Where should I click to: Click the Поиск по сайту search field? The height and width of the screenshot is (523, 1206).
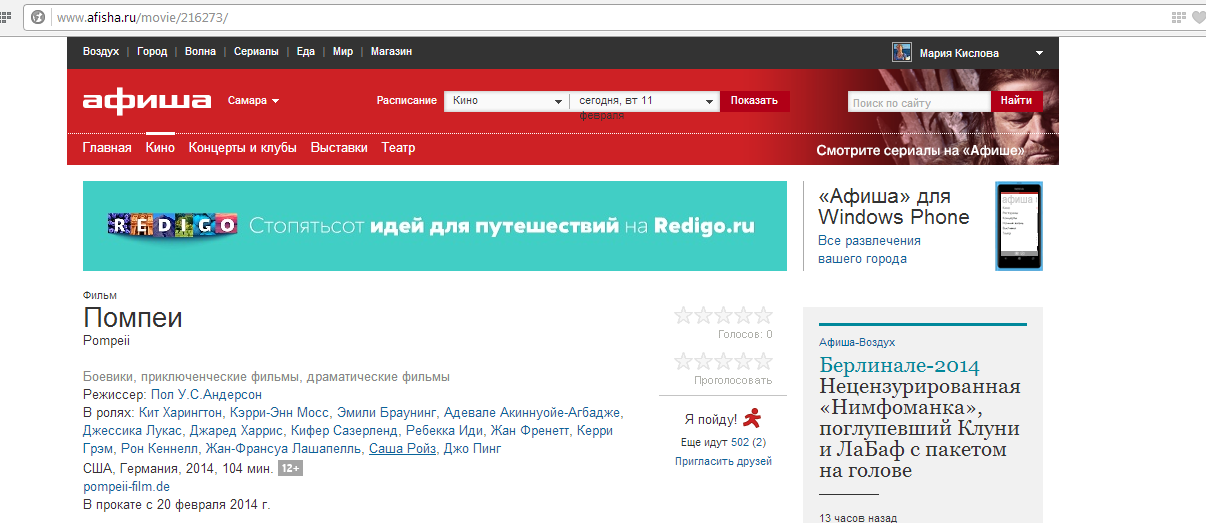click(x=918, y=102)
